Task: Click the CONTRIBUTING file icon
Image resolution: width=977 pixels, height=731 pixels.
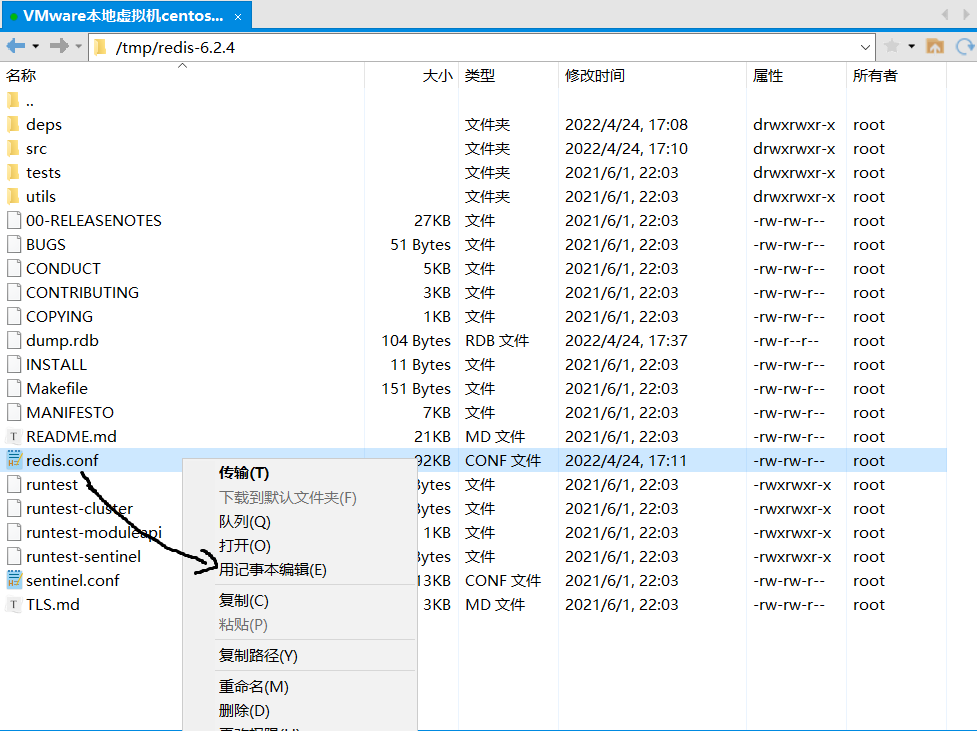Action: click(14, 292)
